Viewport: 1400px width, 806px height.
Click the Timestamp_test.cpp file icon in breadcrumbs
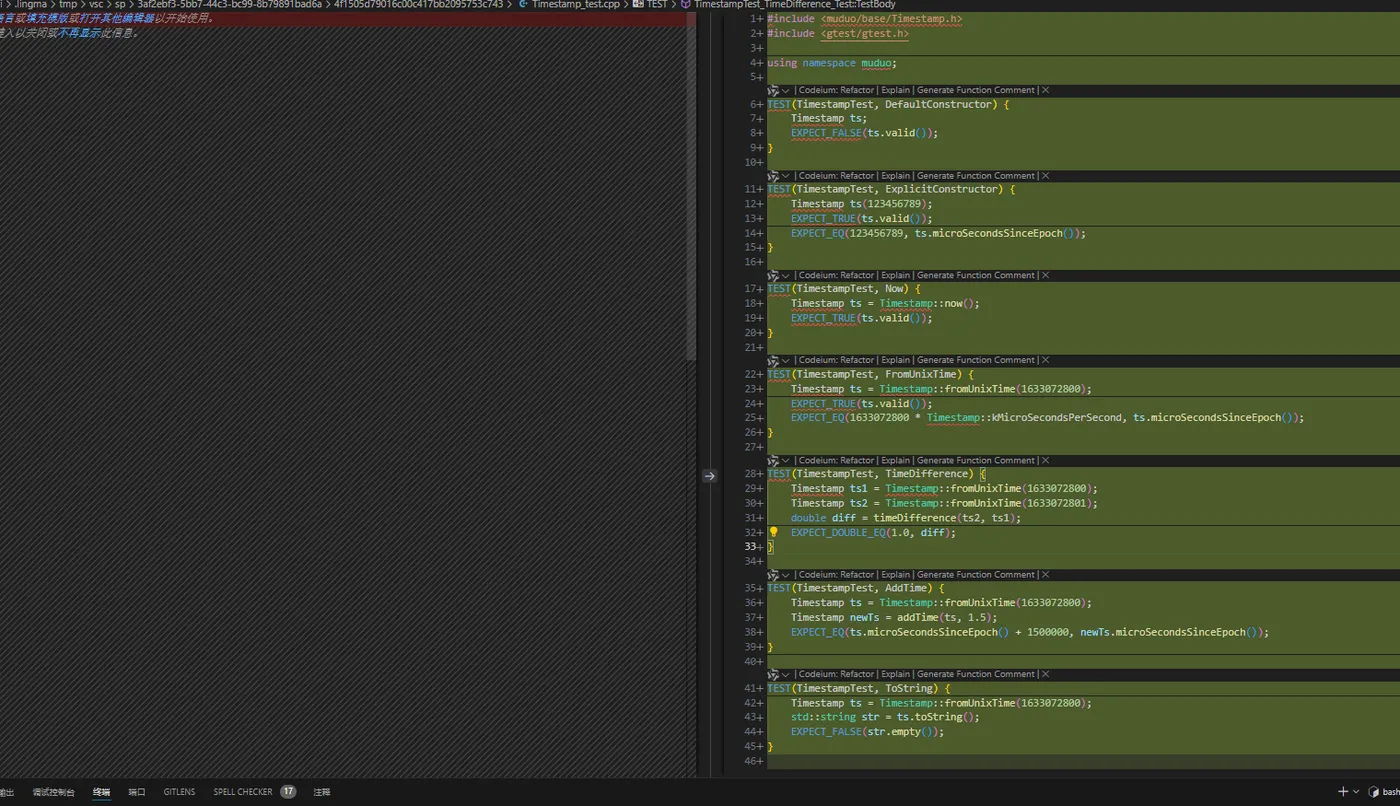(x=523, y=4)
